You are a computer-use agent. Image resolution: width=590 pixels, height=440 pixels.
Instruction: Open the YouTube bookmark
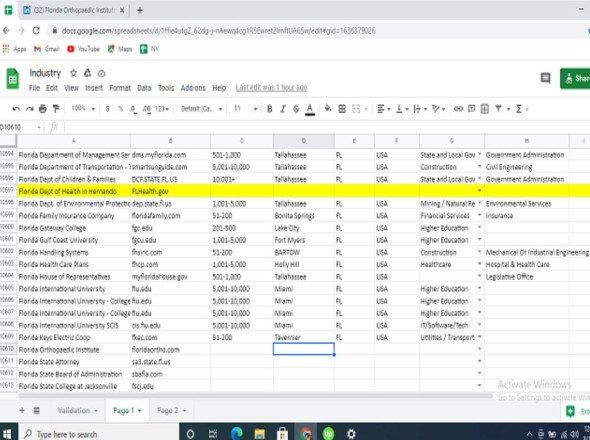[x=83, y=49]
